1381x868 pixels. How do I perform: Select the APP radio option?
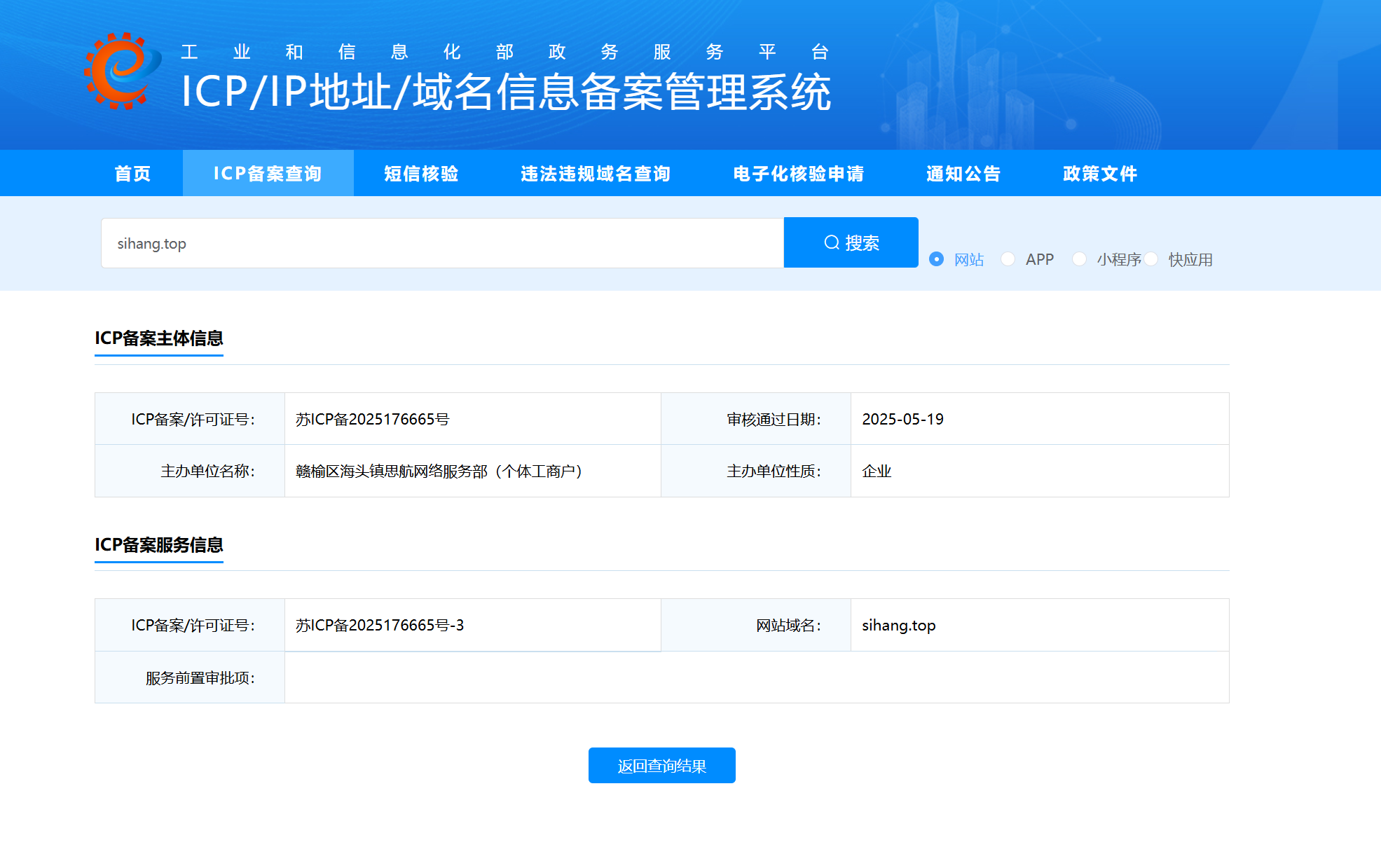[1008, 259]
